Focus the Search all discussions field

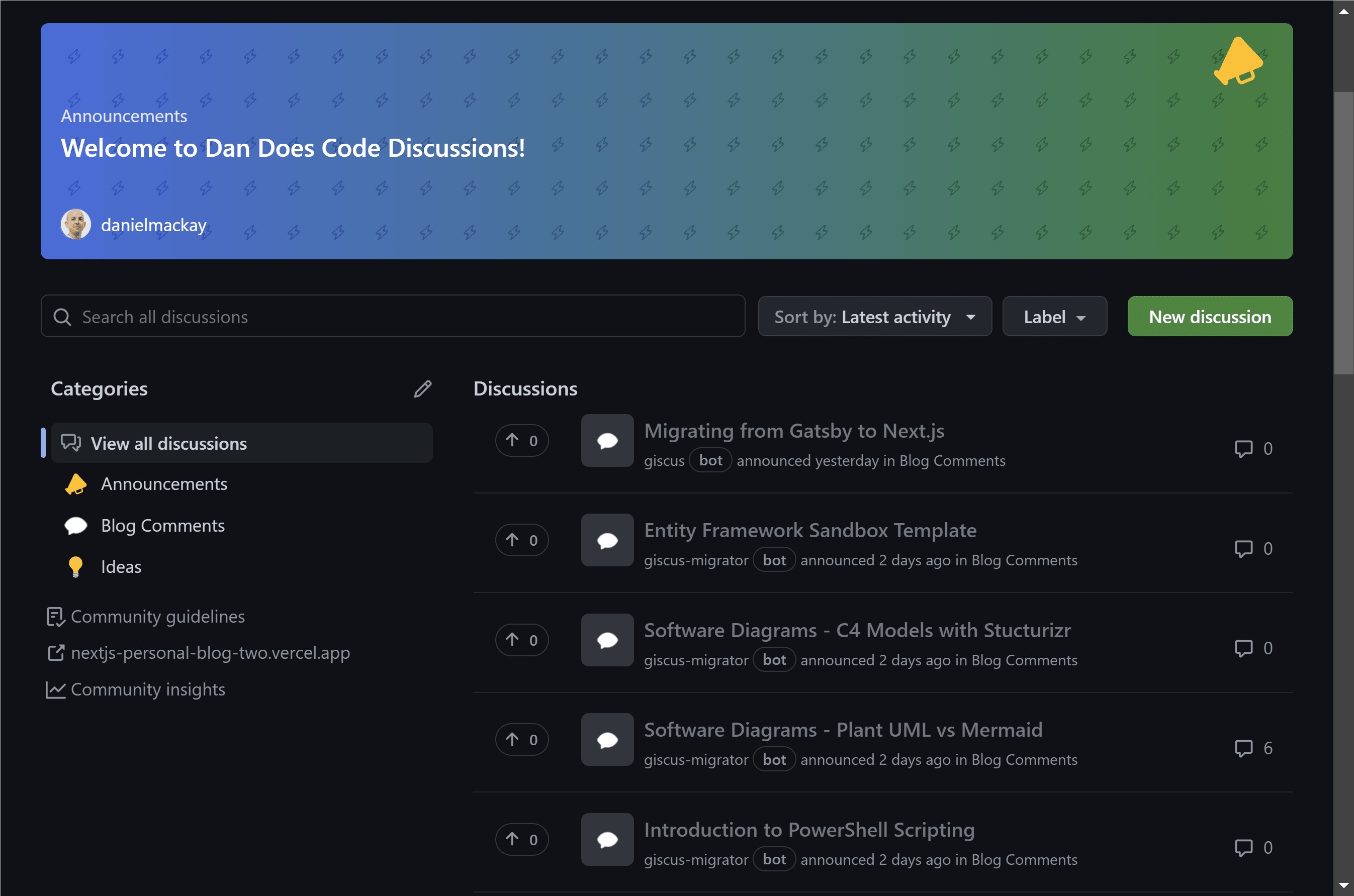click(393, 317)
